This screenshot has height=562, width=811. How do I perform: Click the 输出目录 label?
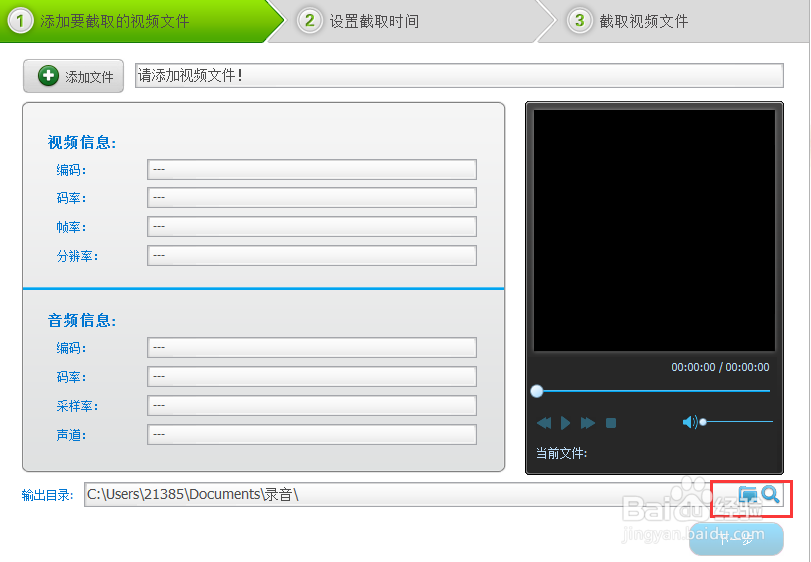click(x=47, y=495)
